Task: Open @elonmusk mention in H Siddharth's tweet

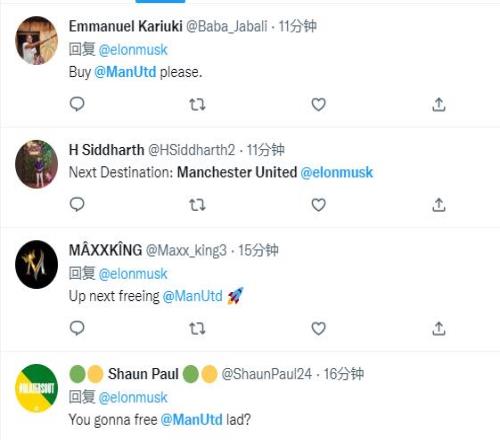Action: [x=337, y=172]
